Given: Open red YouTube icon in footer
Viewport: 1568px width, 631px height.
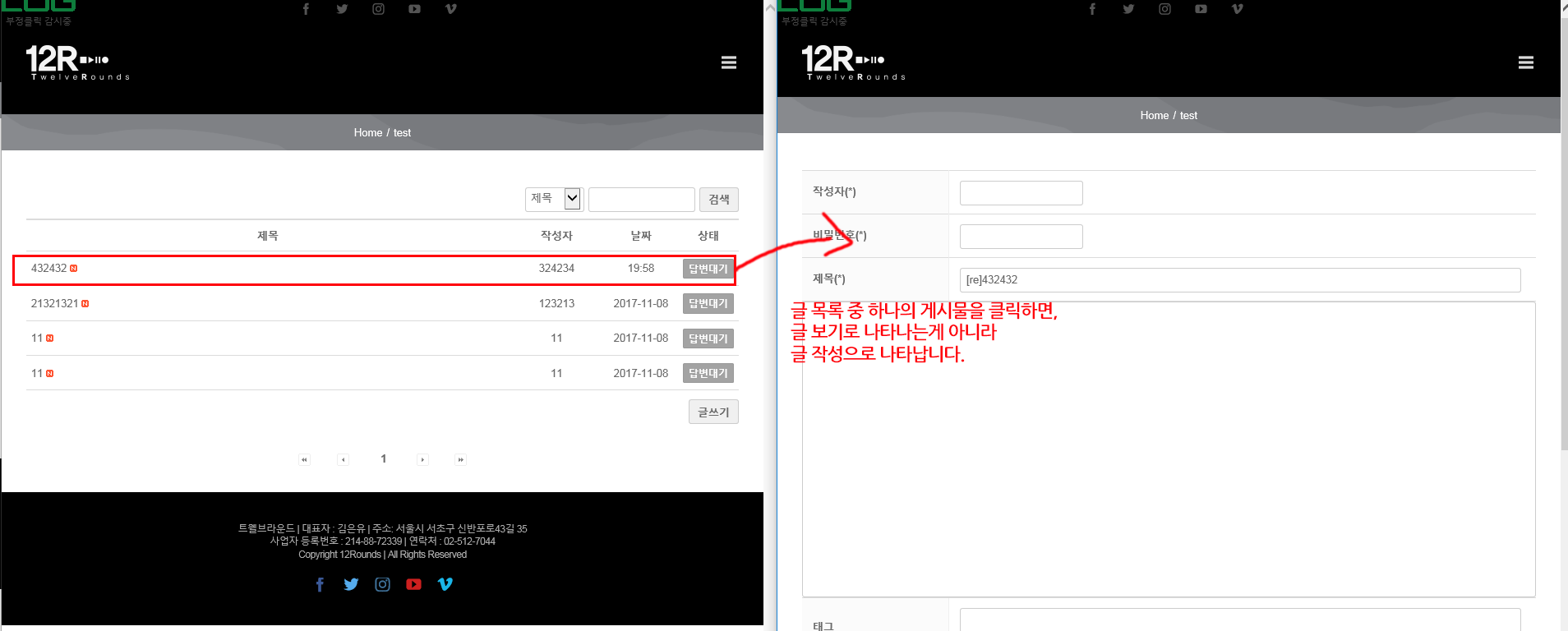Looking at the screenshot, I should pos(413,584).
